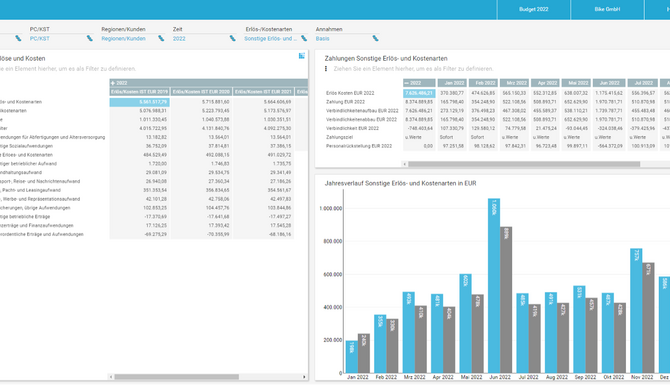
Task: Select cell 5.664.606,69
Action: (263, 102)
